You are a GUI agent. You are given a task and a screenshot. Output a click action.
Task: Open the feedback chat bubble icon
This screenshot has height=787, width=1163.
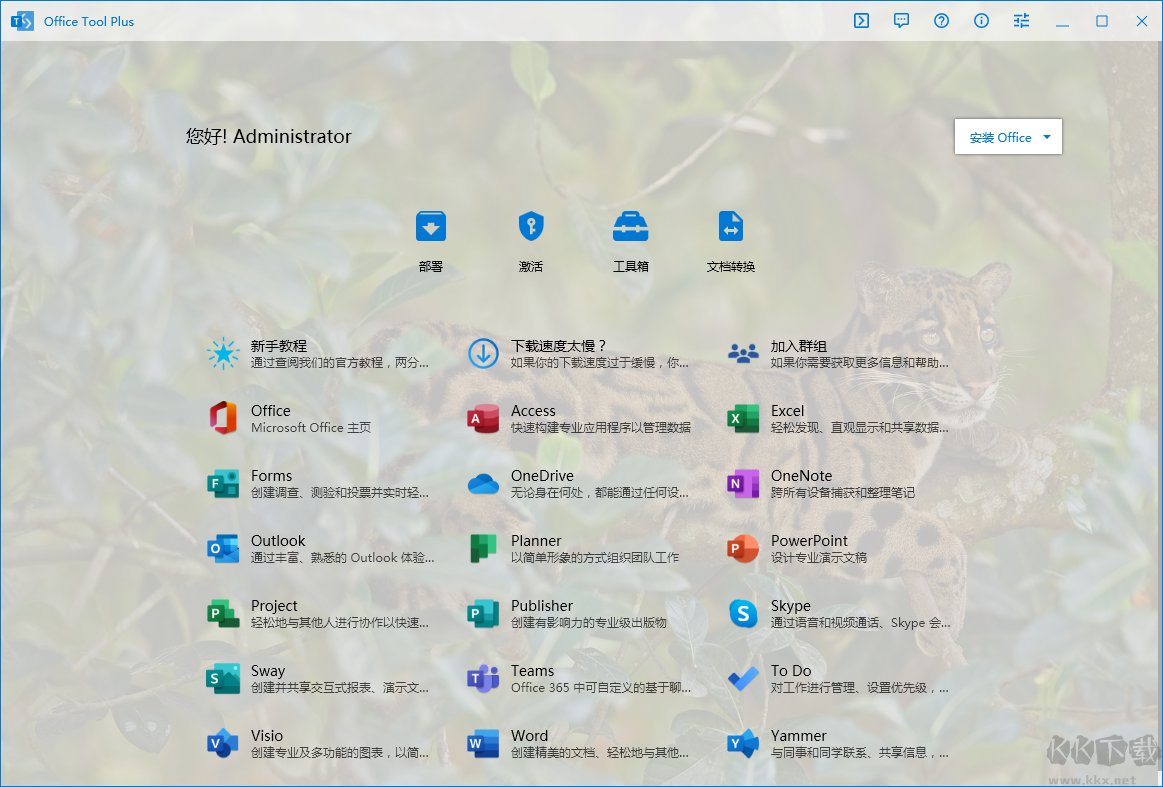901,21
